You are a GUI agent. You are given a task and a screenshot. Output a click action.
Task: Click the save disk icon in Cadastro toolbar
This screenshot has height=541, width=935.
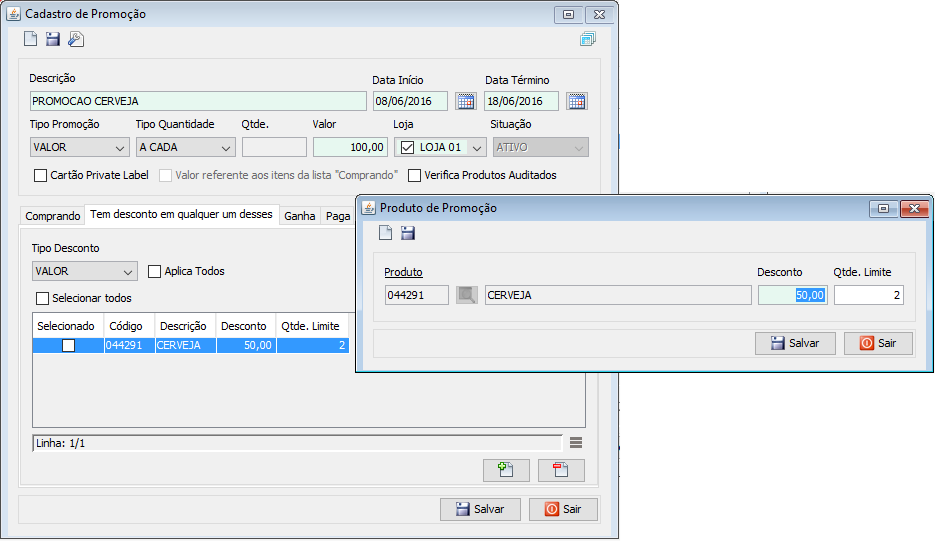pyautogui.click(x=53, y=39)
